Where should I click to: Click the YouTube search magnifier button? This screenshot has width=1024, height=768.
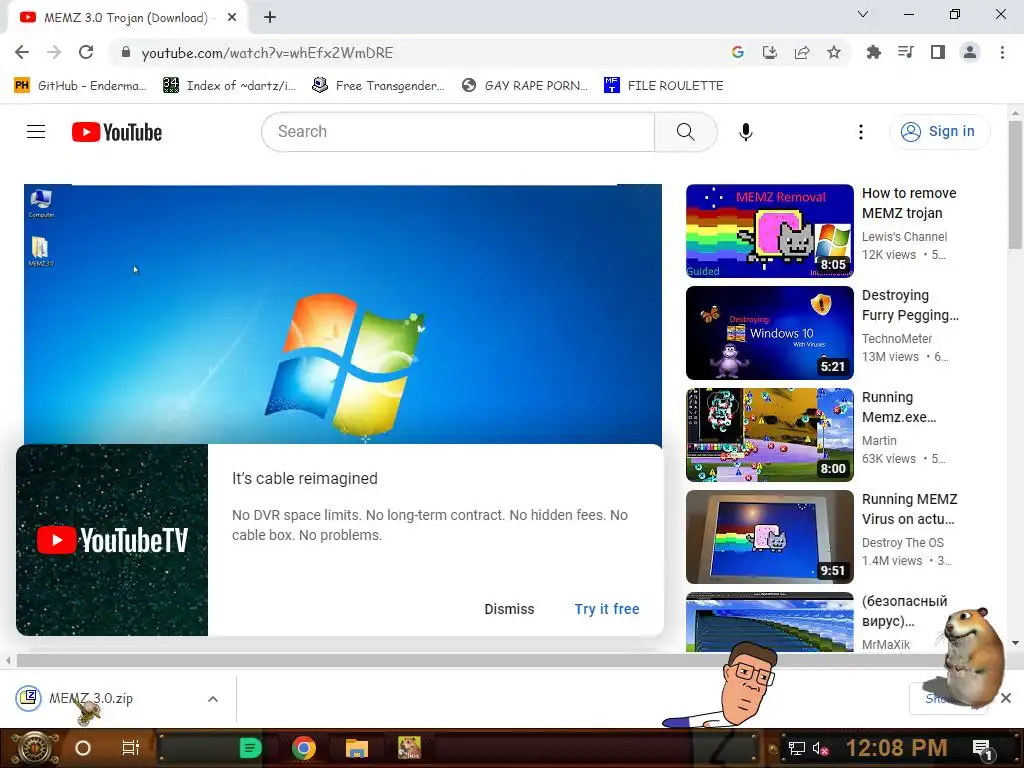(x=686, y=132)
